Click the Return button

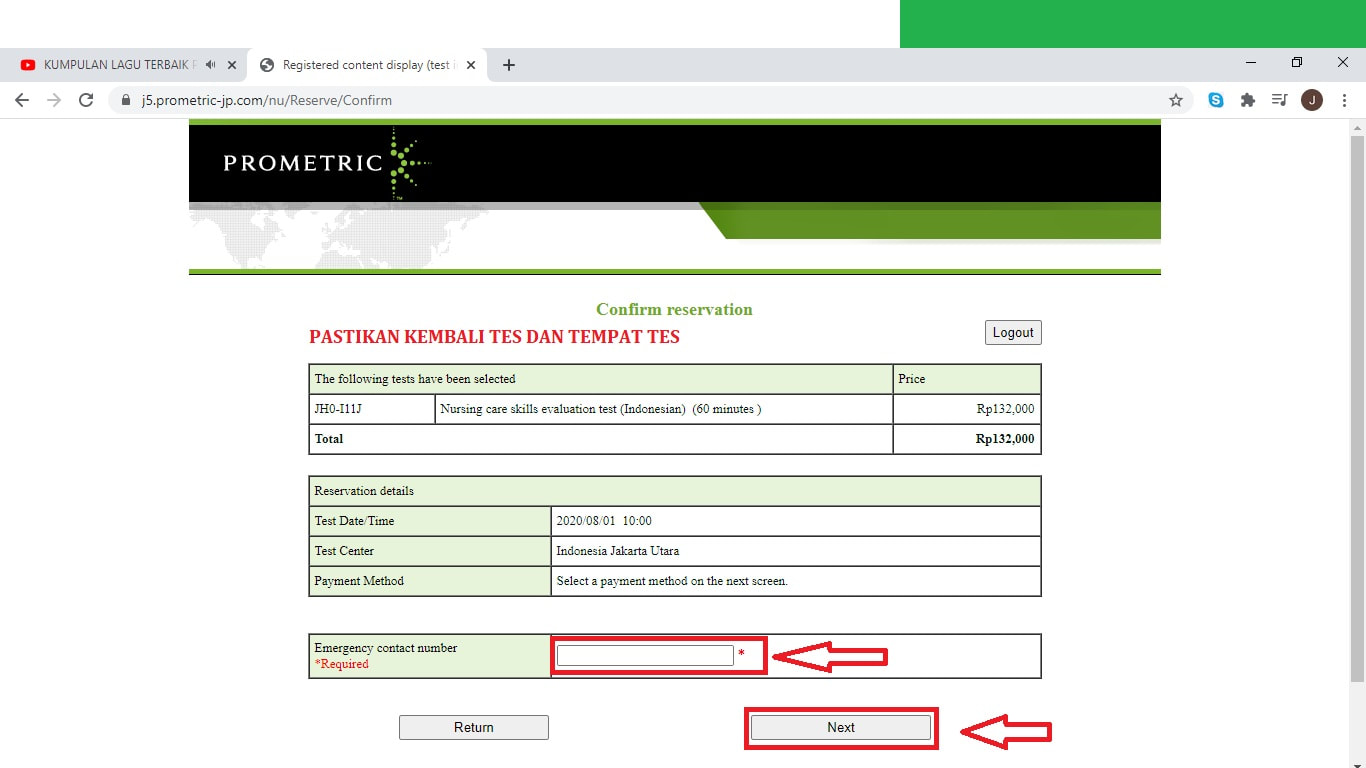click(x=474, y=727)
